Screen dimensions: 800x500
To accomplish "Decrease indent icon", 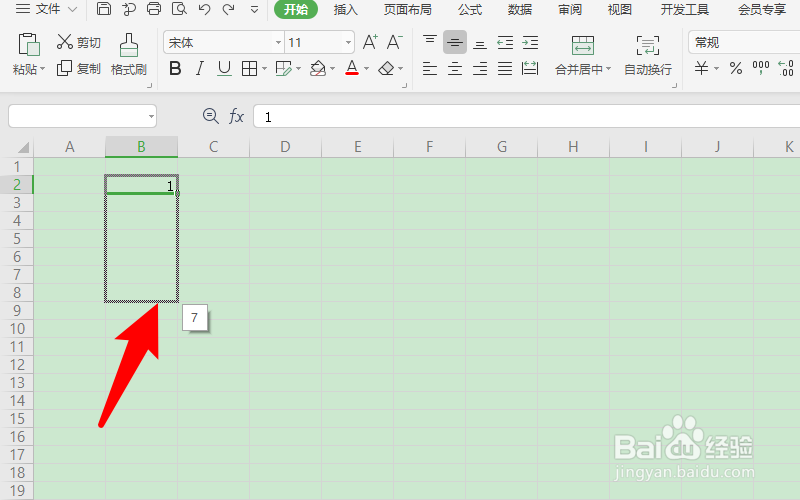I will (505, 42).
